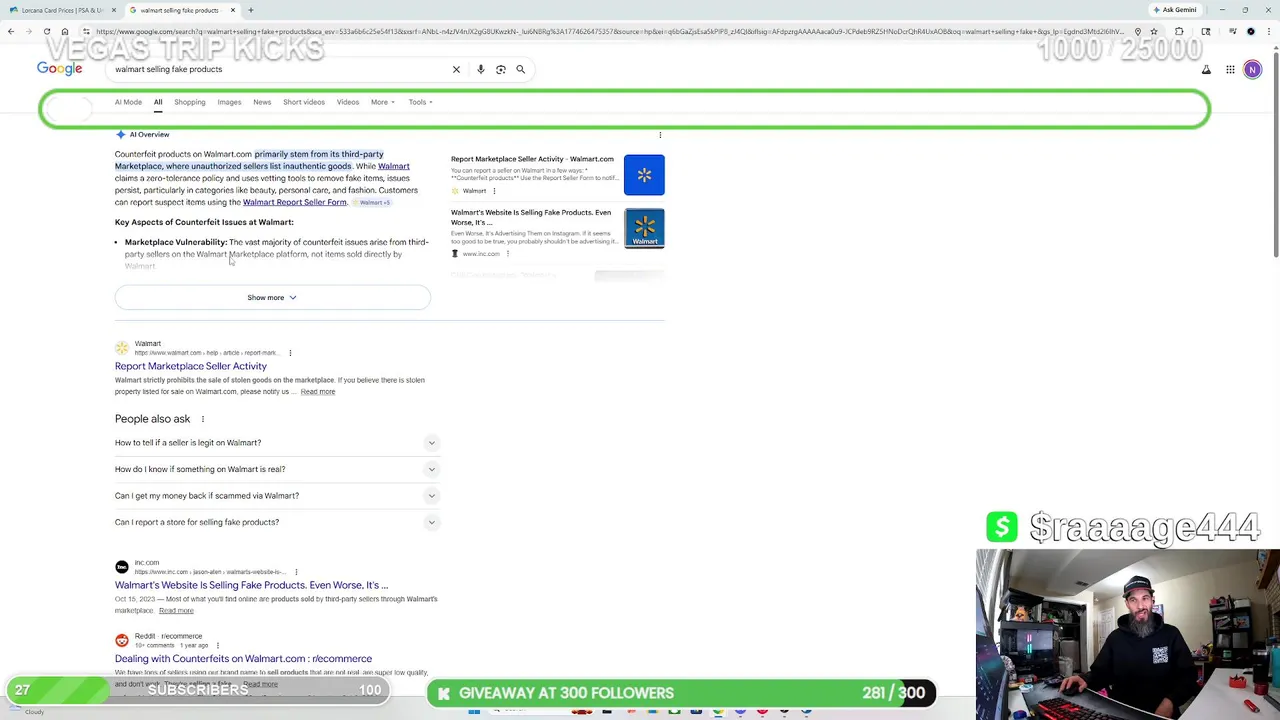Viewport: 1280px width, 720px height.
Task: Click Read more under Walmart result snippet
Action: (318, 392)
